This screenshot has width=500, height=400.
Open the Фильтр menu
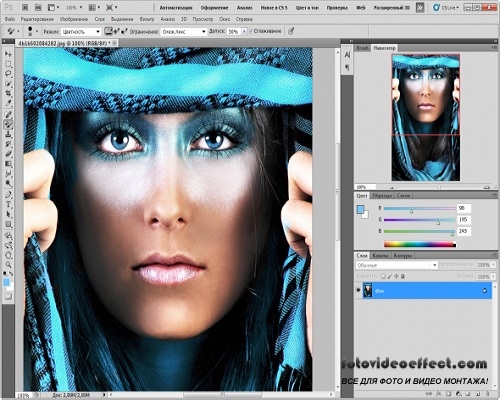click(x=147, y=19)
